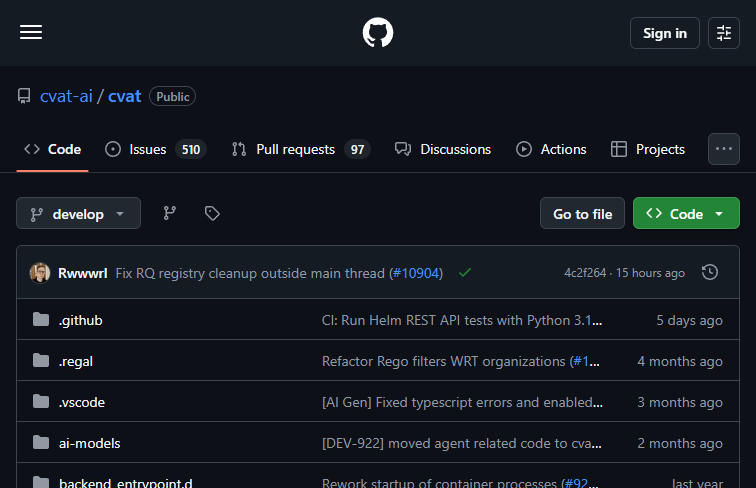The height and width of the screenshot is (488, 756).
Task: Open the develop branch selector dropdown
Action: click(79, 213)
